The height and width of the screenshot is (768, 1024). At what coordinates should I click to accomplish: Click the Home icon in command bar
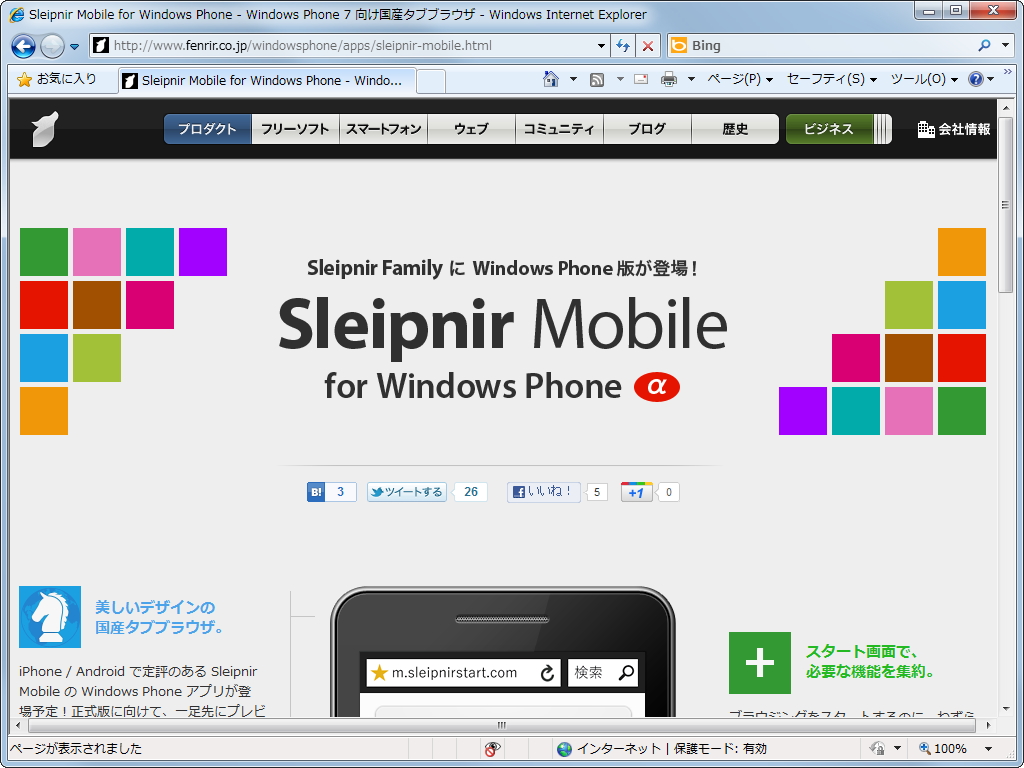coord(551,79)
